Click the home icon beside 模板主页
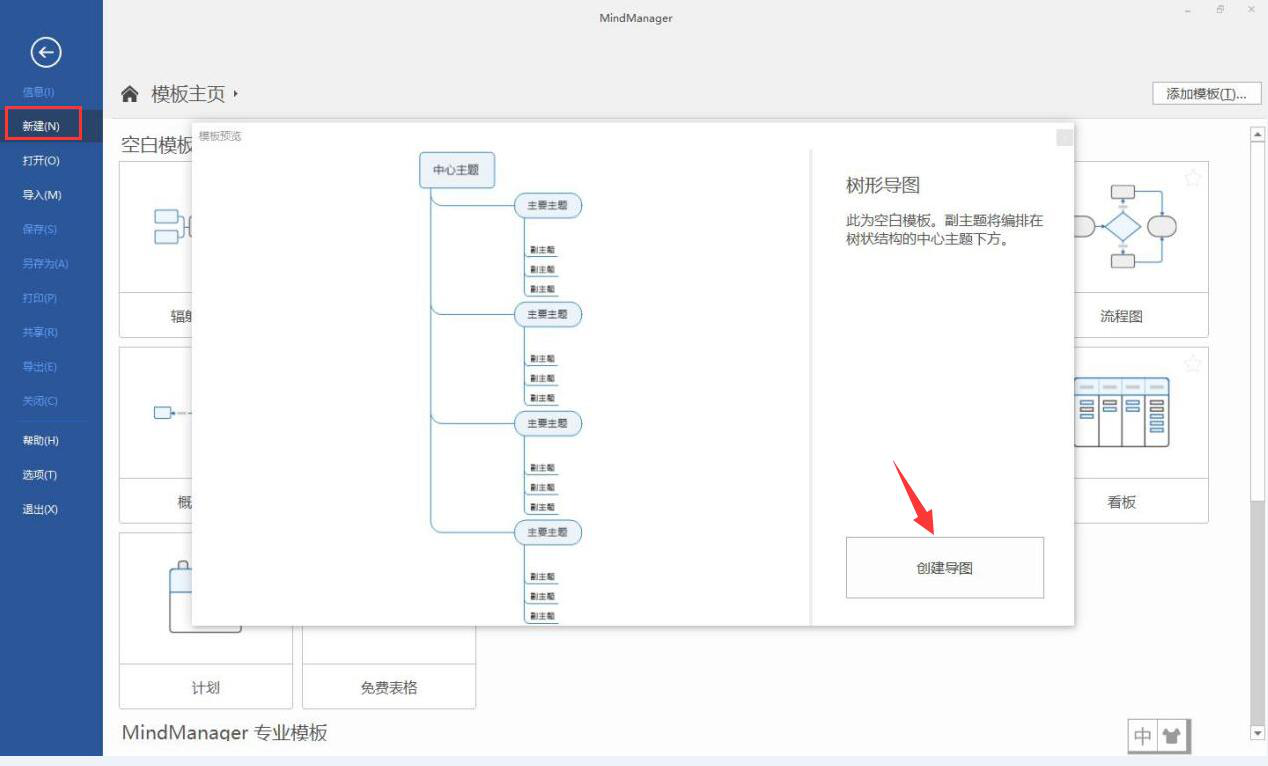Viewport: 1268px width, 766px height. tap(129, 92)
